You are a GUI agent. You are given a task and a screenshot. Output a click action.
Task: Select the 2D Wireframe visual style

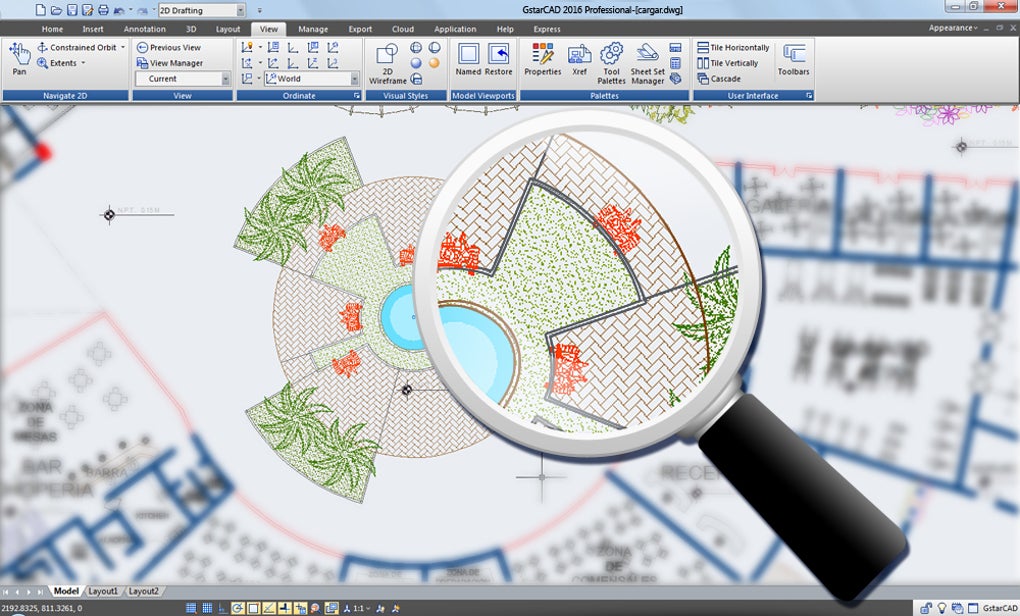point(388,63)
